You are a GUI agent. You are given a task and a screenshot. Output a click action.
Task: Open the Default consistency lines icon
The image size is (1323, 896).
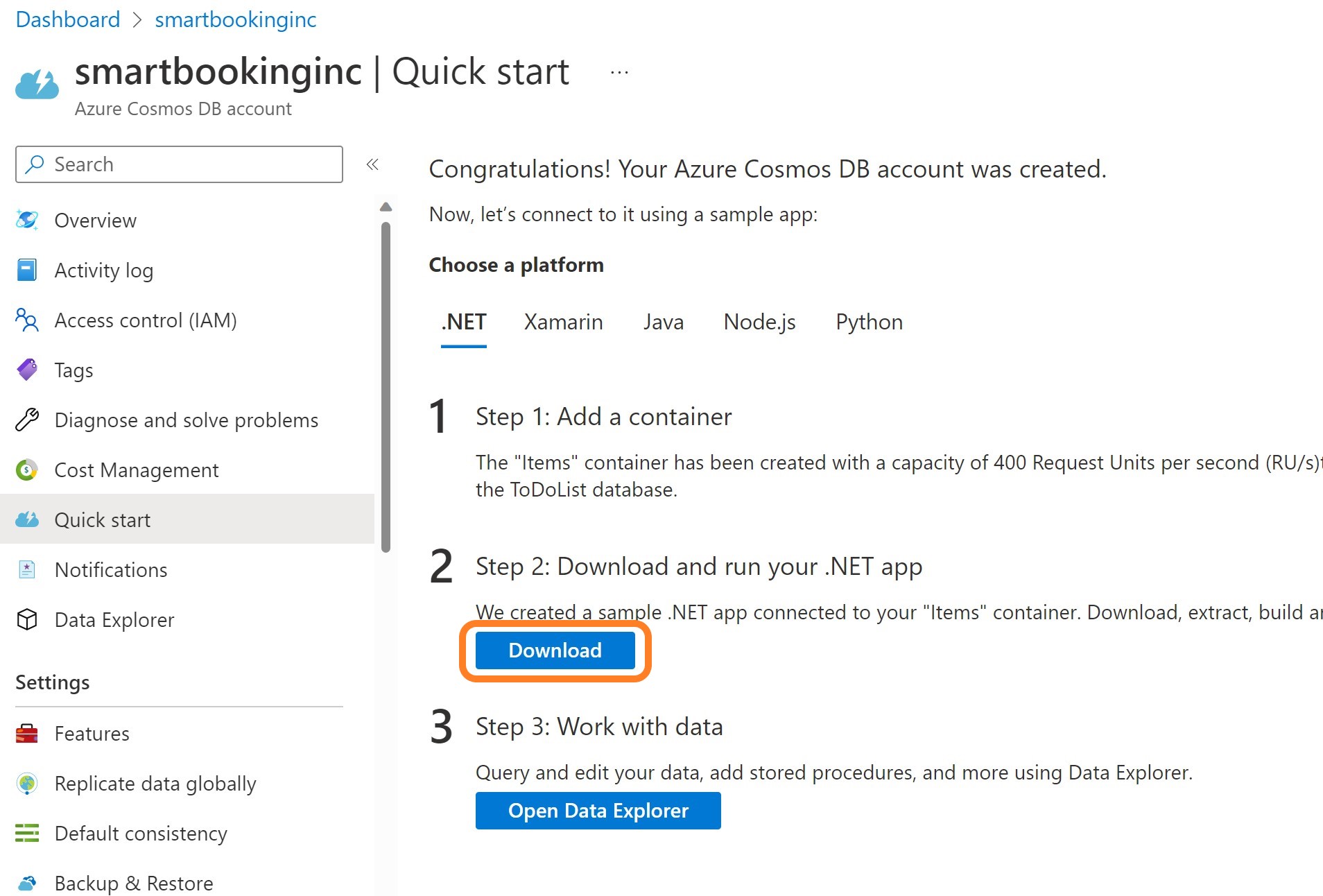pos(27,833)
